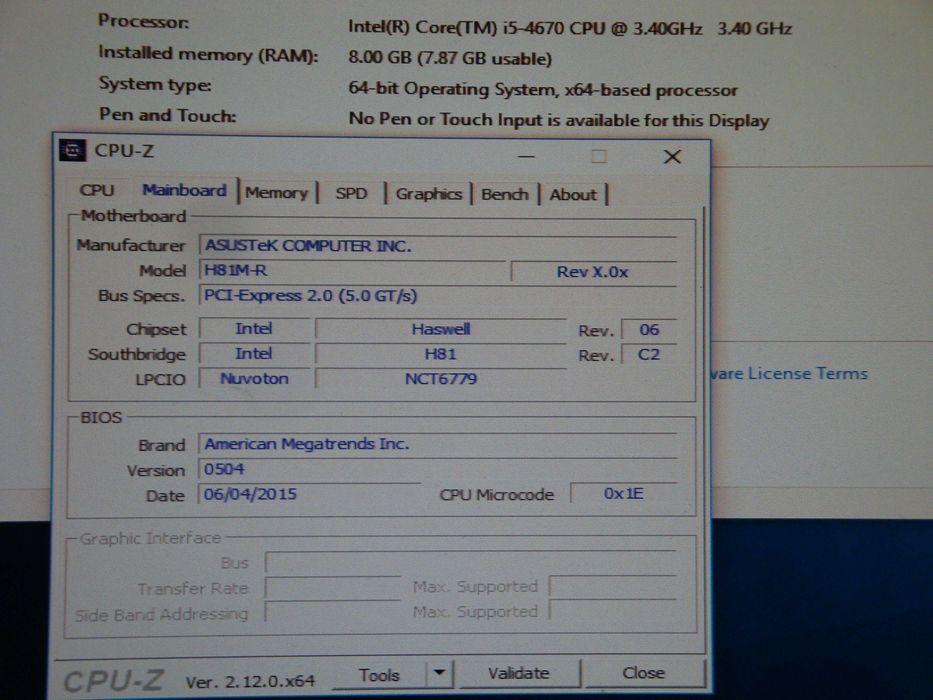Click southbridge revision value C2
The height and width of the screenshot is (700, 933).
[x=649, y=355]
